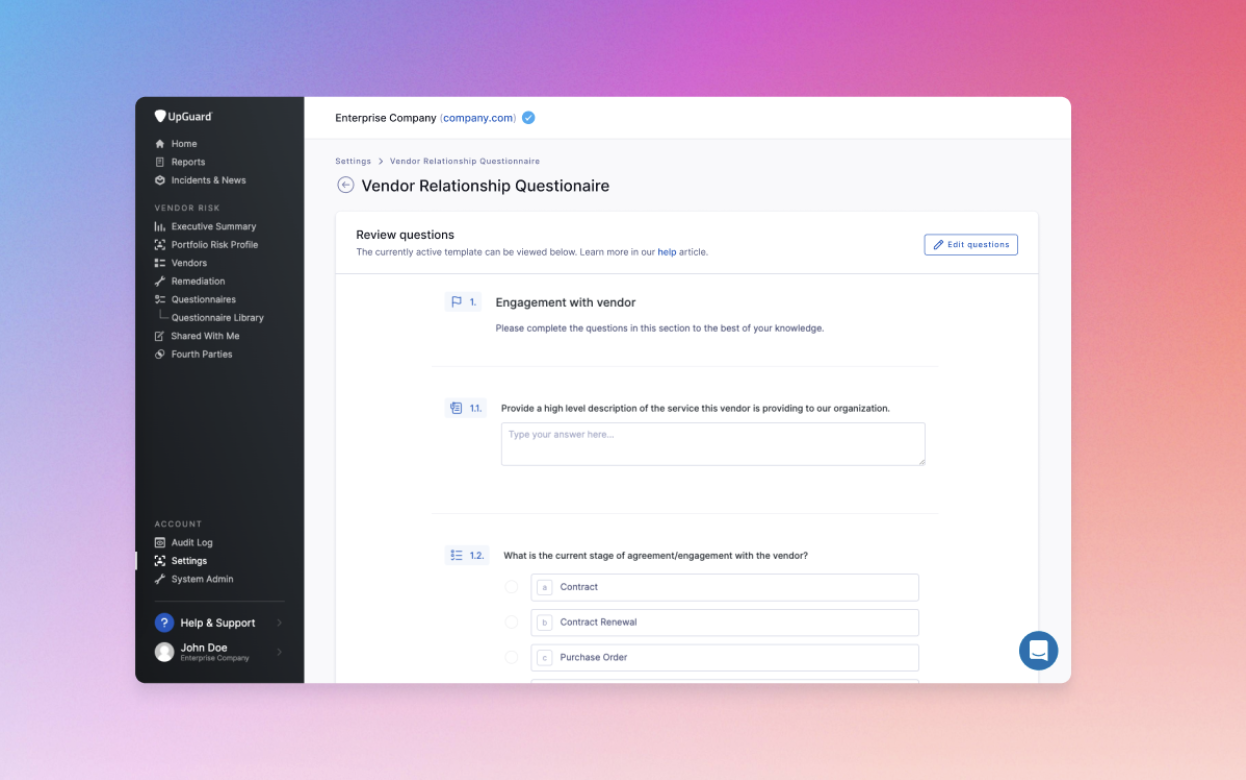Click the Settings sidebar icon

click(x=160, y=561)
